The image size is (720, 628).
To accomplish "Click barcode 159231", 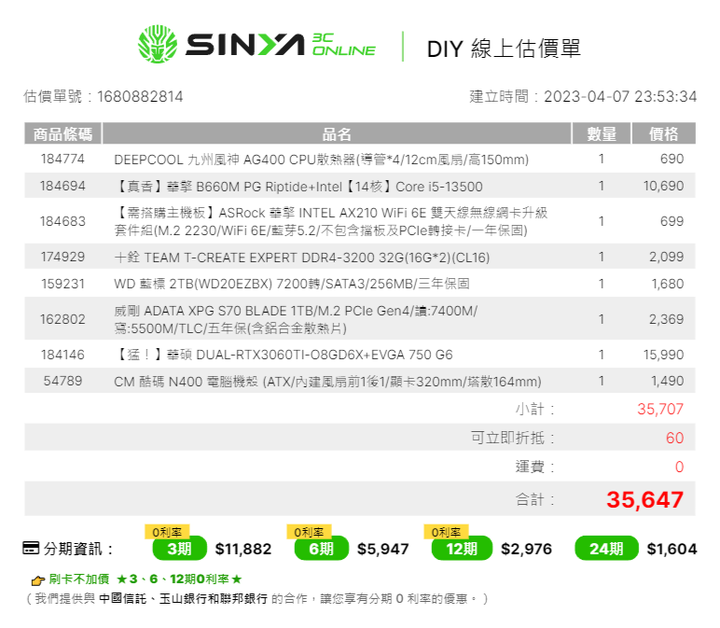I will pyautogui.click(x=63, y=284).
